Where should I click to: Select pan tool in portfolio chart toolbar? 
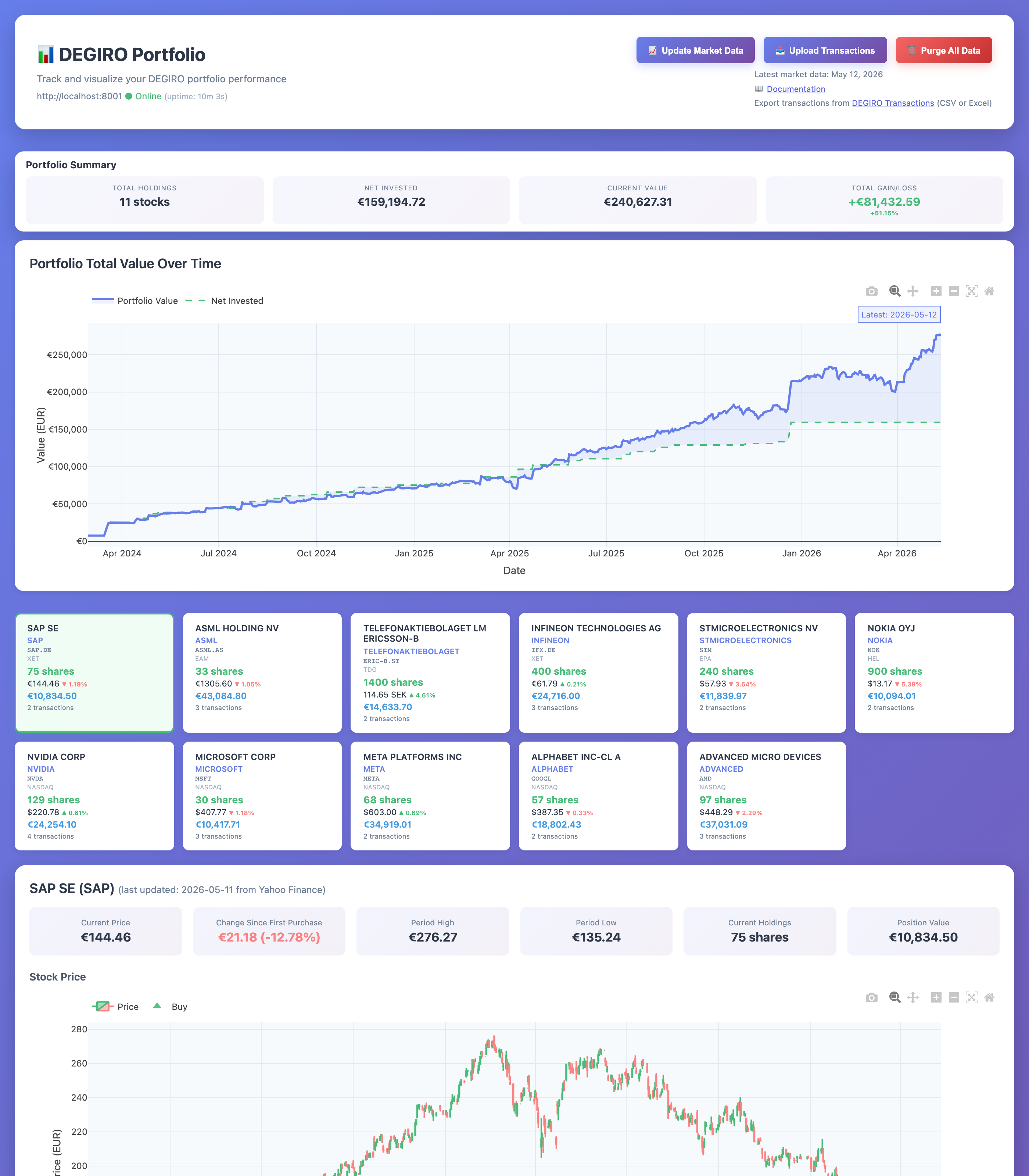point(913,291)
